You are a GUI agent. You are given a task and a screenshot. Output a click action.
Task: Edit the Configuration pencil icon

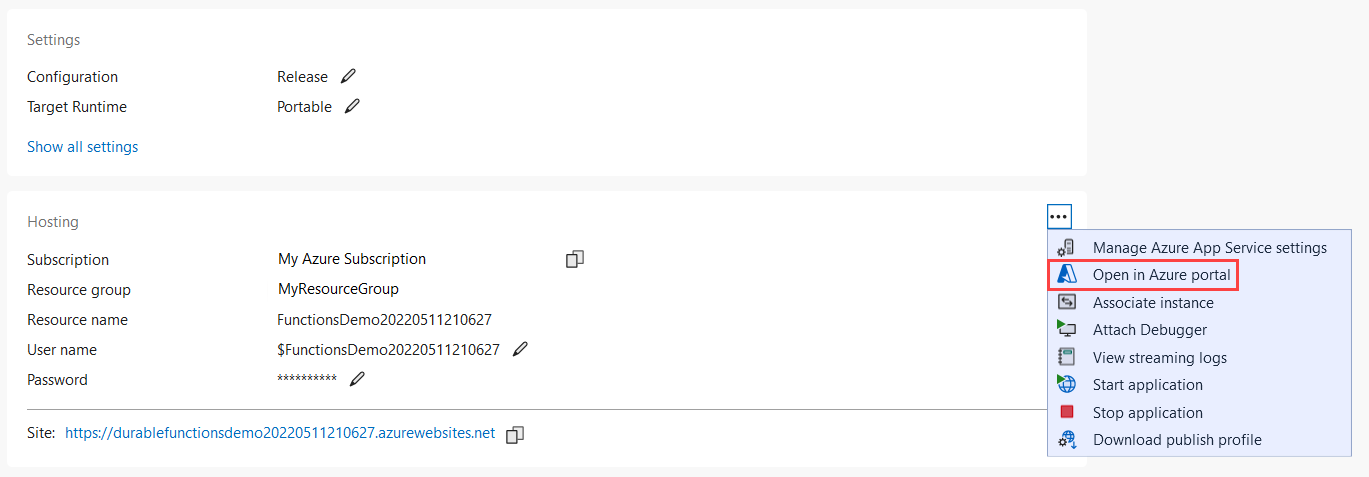coord(348,76)
